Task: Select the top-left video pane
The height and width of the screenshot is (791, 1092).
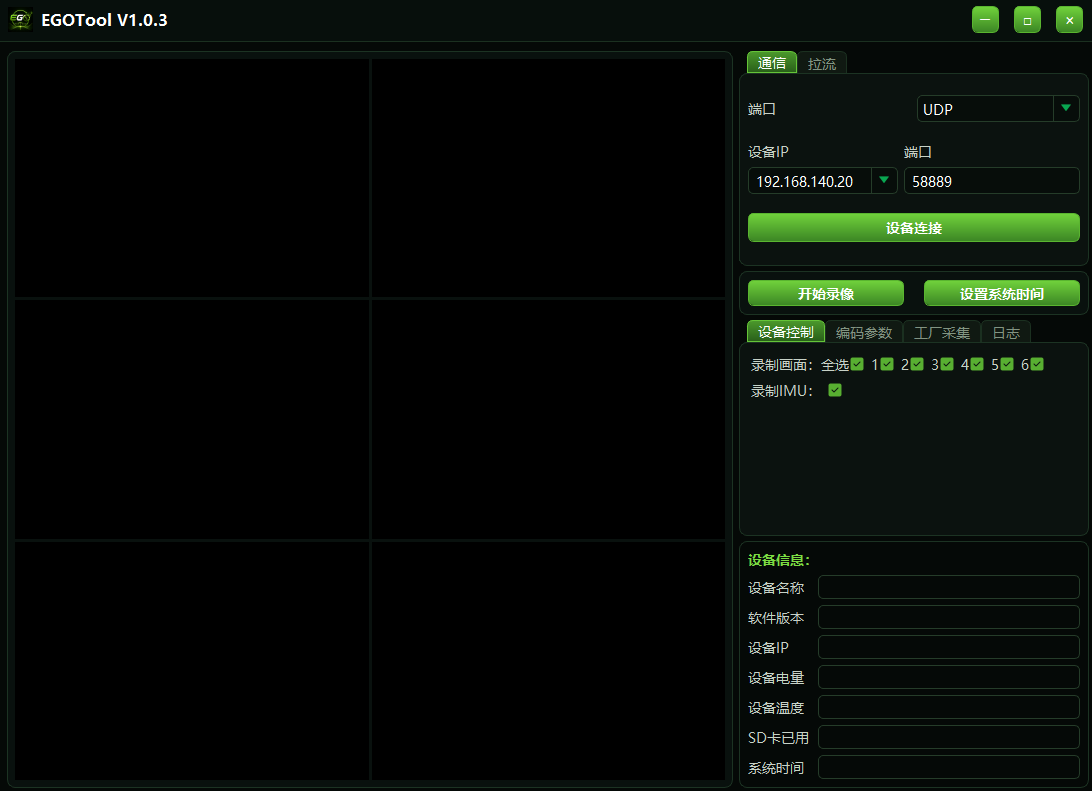Action: coord(192,178)
